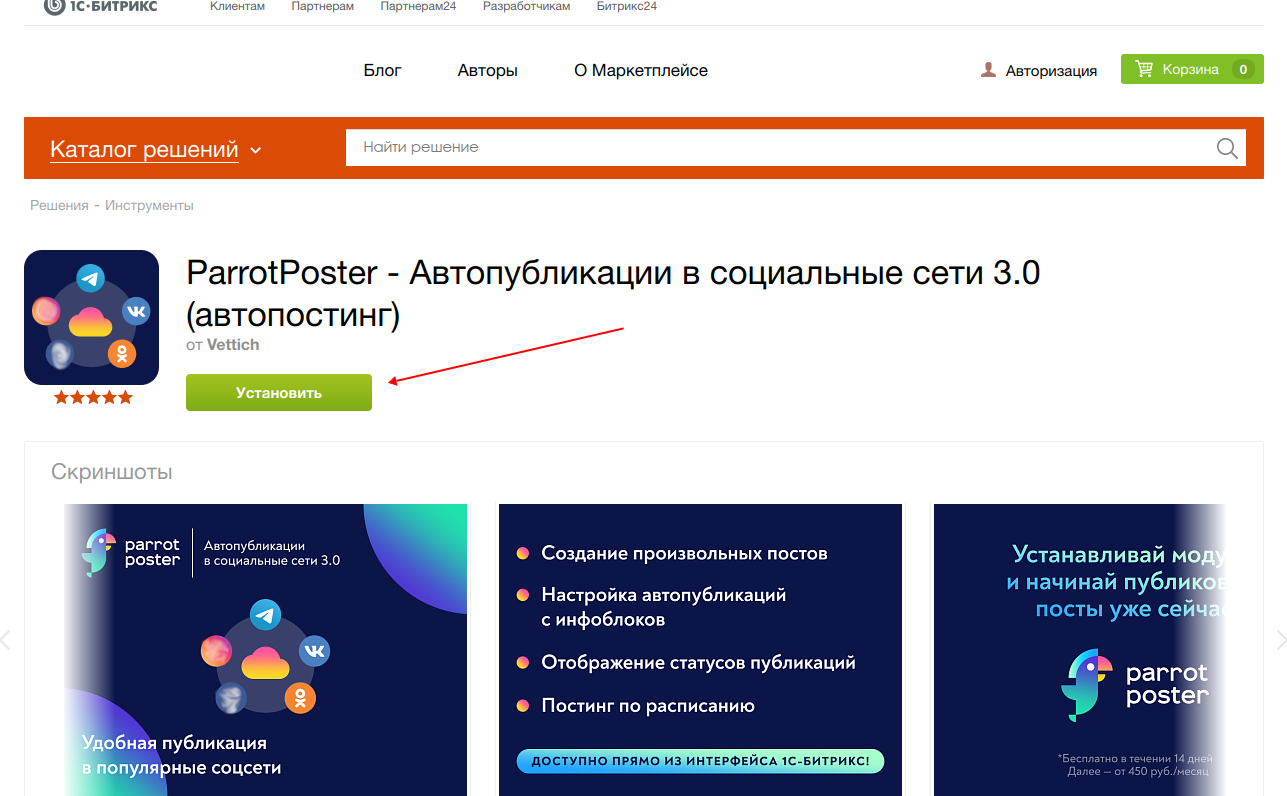This screenshot has width=1287, height=796.
Task: Open the Партнерам24 top link
Action: coord(418,7)
